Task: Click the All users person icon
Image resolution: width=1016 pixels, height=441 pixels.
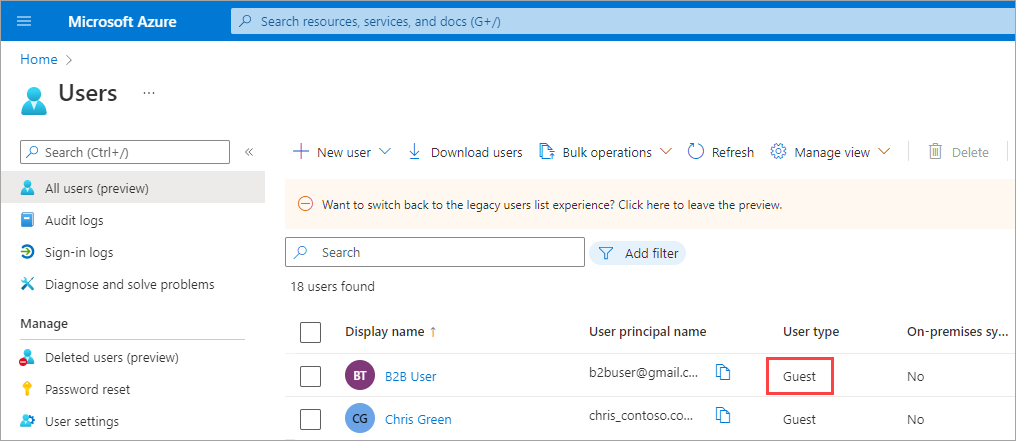Action: pyautogui.click(x=27, y=188)
